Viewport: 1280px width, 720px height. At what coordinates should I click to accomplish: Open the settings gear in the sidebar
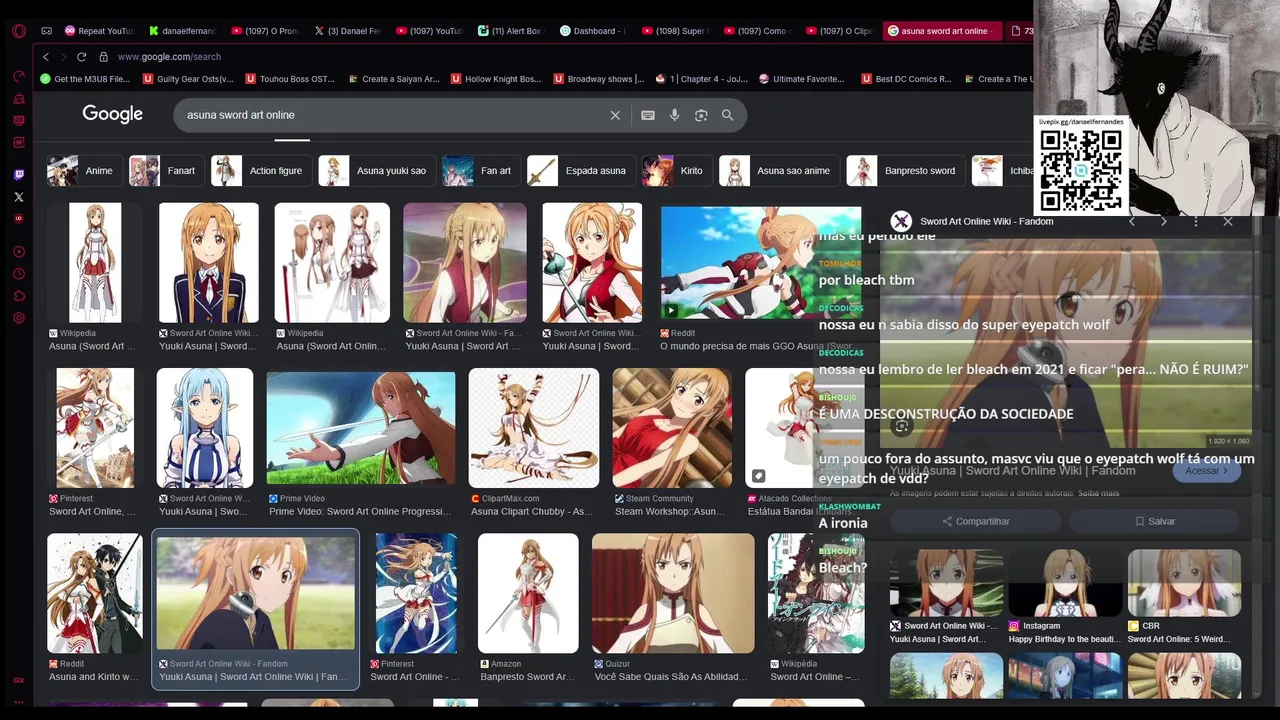19,318
